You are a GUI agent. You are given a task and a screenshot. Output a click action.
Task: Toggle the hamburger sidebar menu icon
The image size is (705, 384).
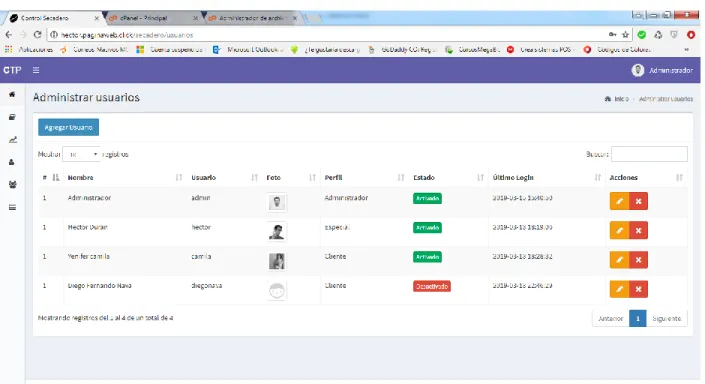point(36,70)
